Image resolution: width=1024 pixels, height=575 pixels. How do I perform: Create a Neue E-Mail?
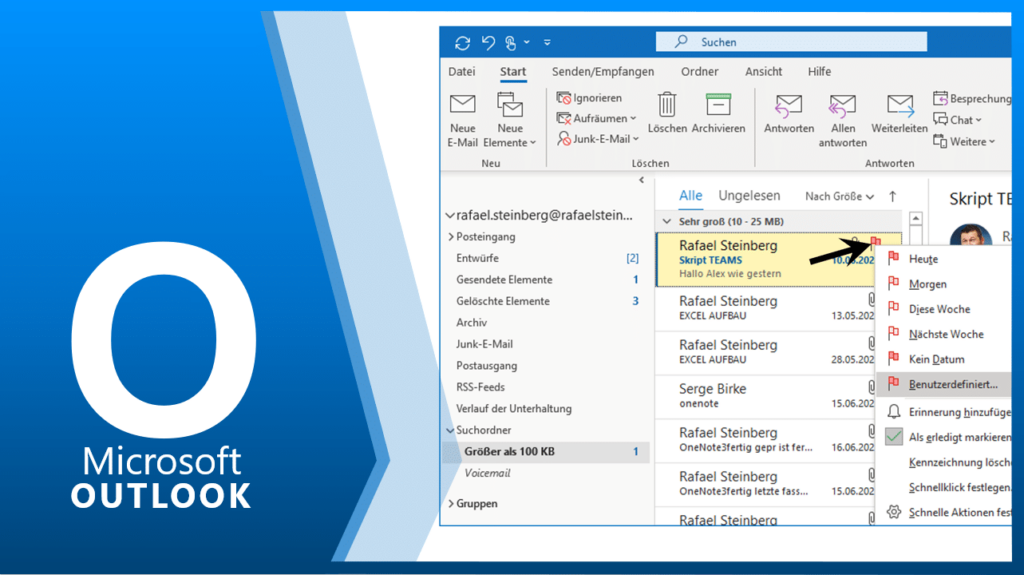coord(462,120)
